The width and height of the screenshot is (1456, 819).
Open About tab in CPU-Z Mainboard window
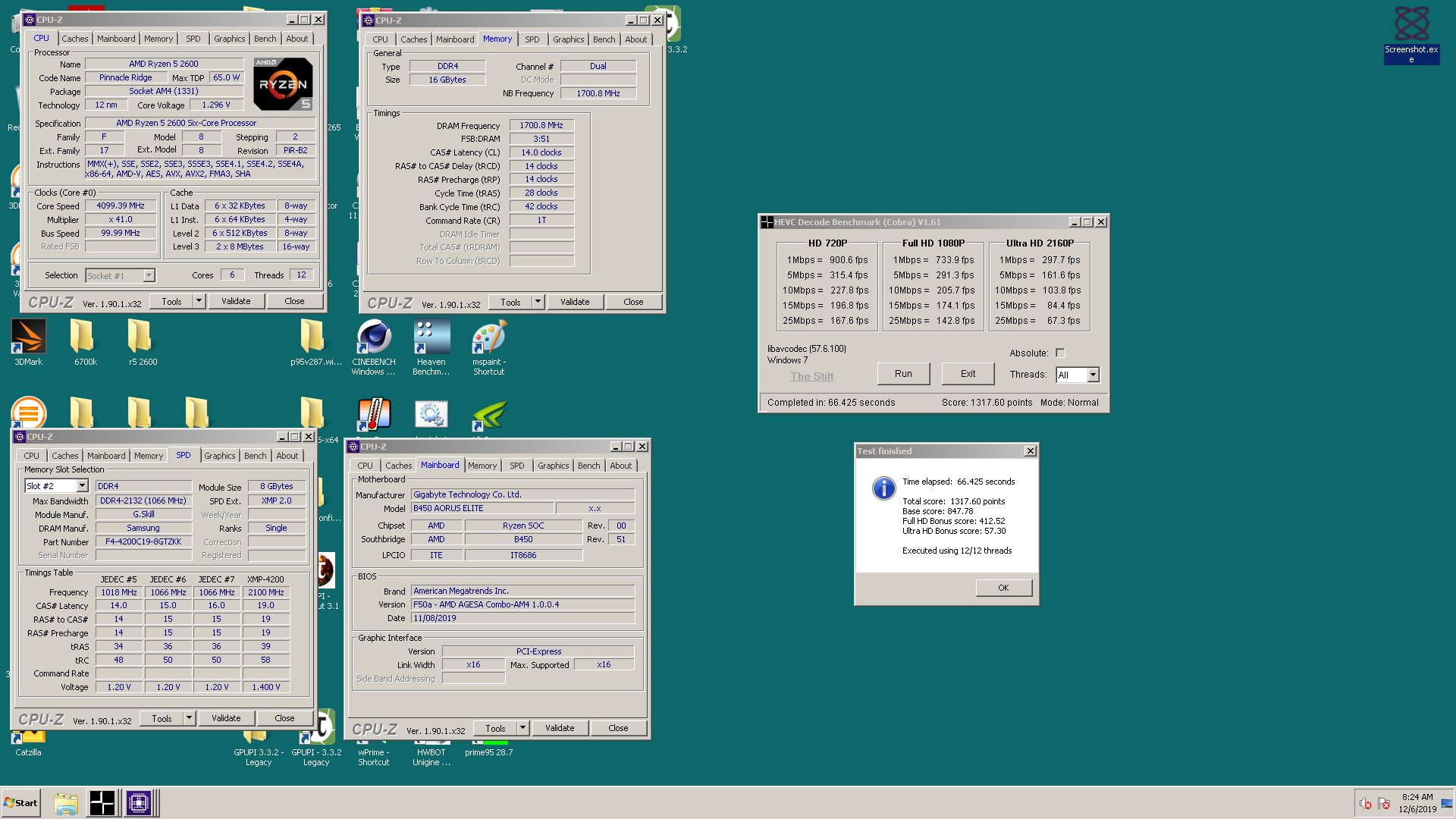[x=620, y=466]
